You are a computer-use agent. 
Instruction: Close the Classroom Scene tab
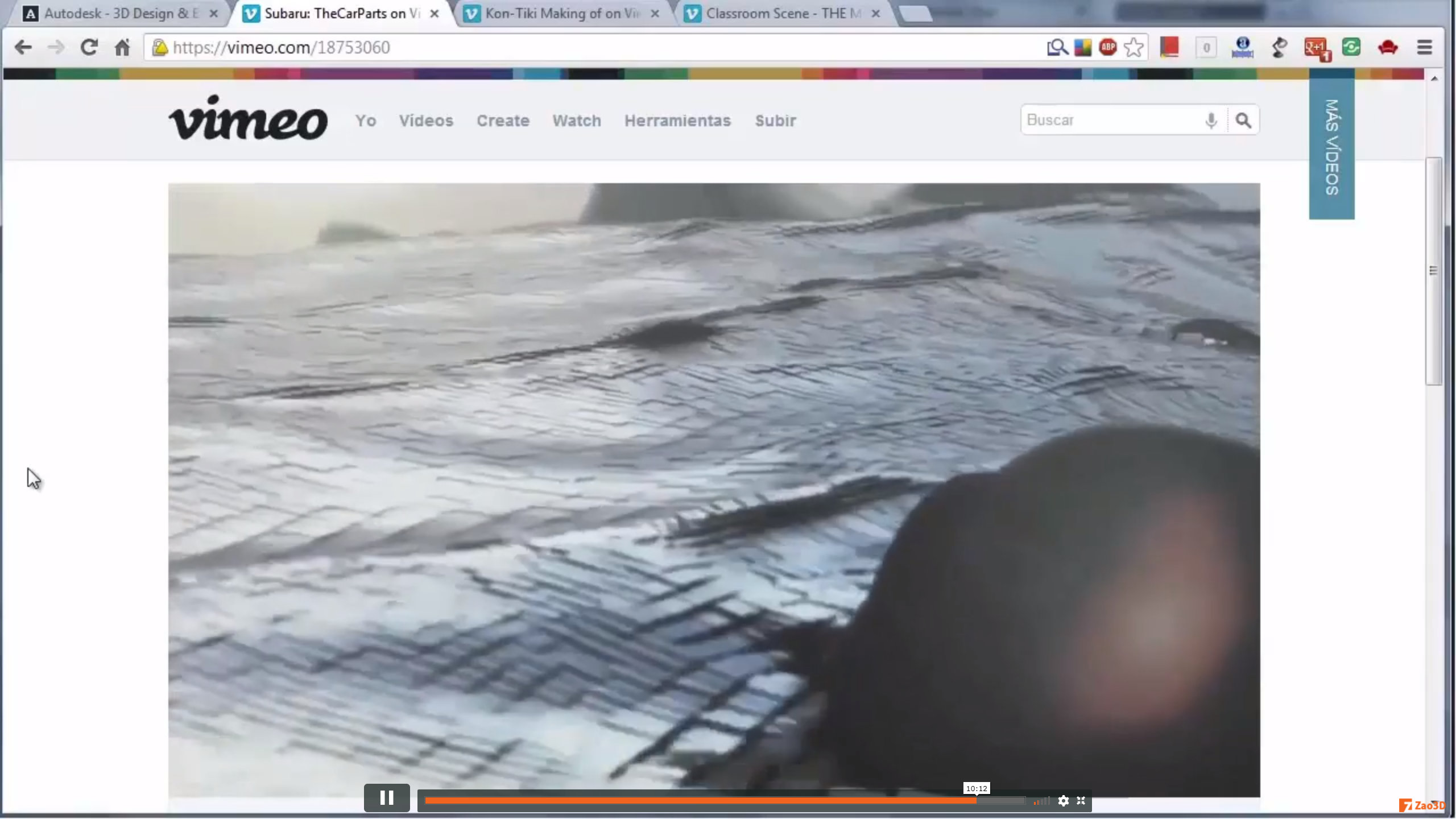pyautogui.click(x=876, y=14)
